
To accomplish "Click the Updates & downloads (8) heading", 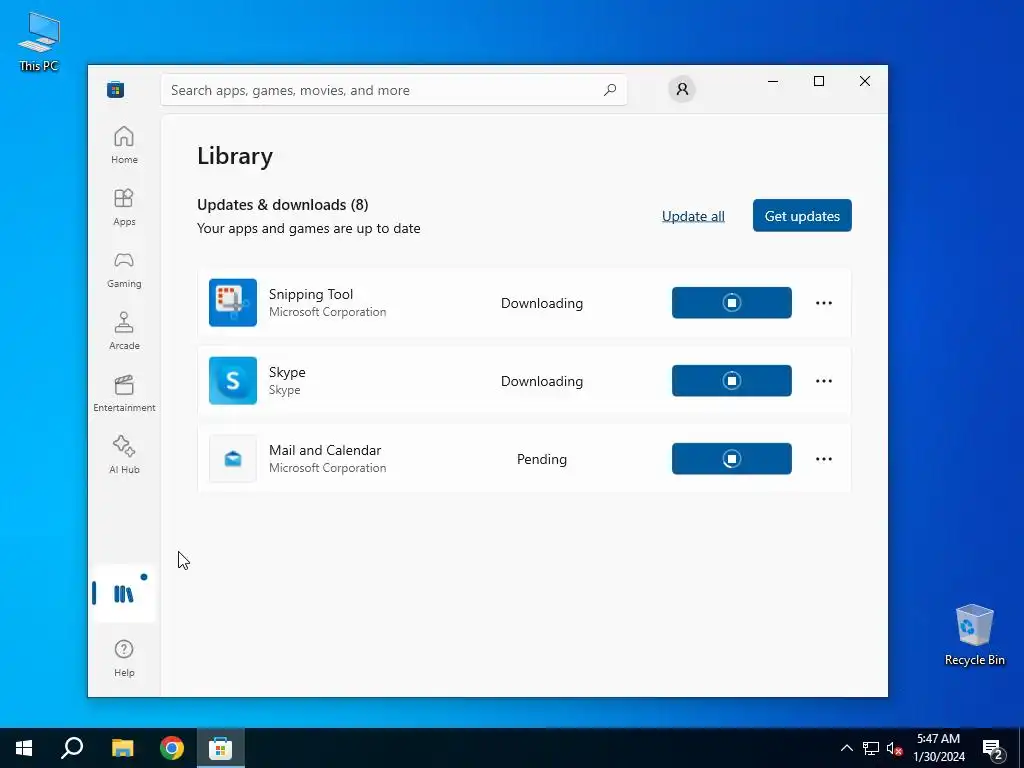I will [x=283, y=204].
